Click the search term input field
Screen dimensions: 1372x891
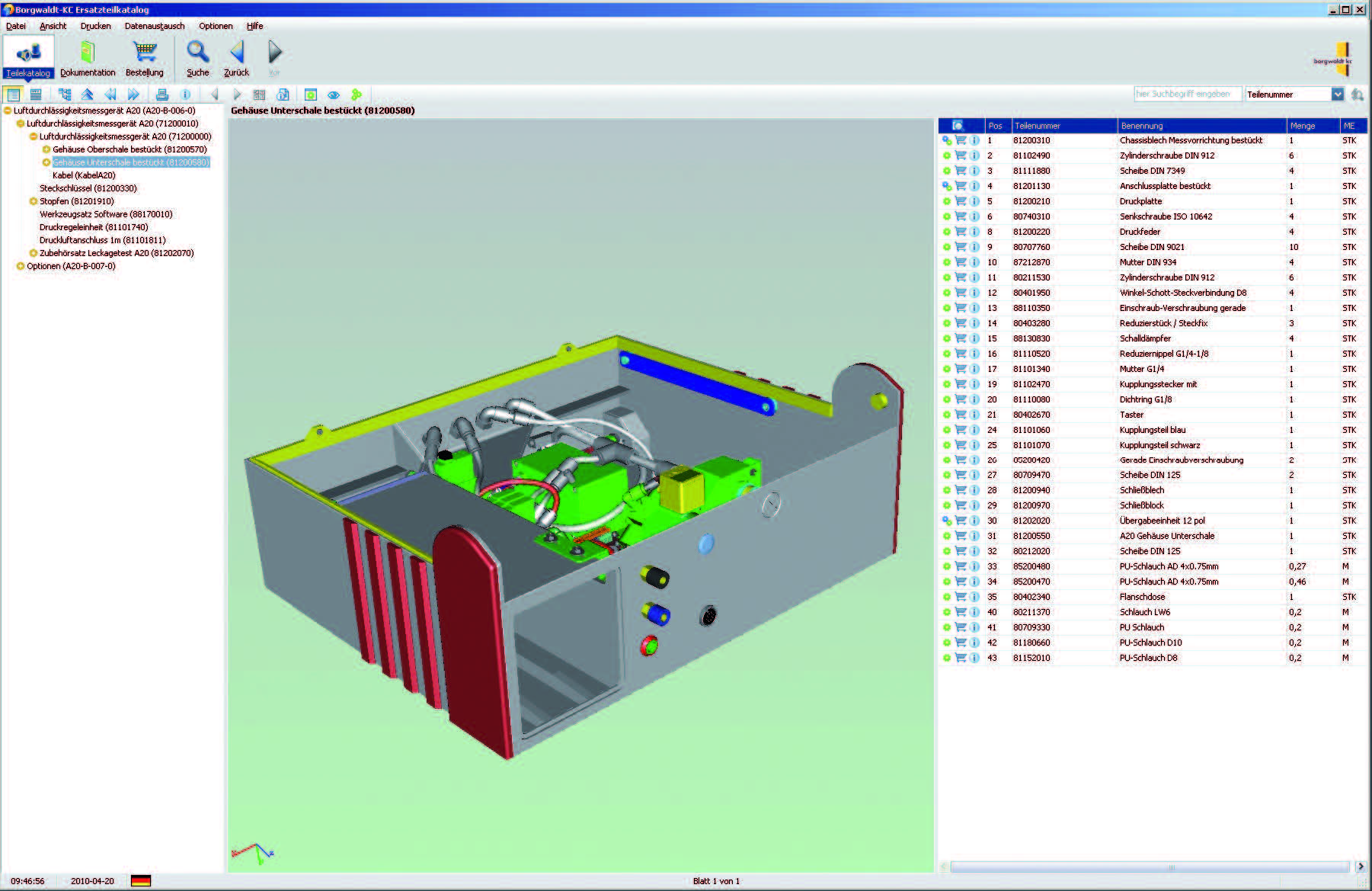[x=1187, y=95]
